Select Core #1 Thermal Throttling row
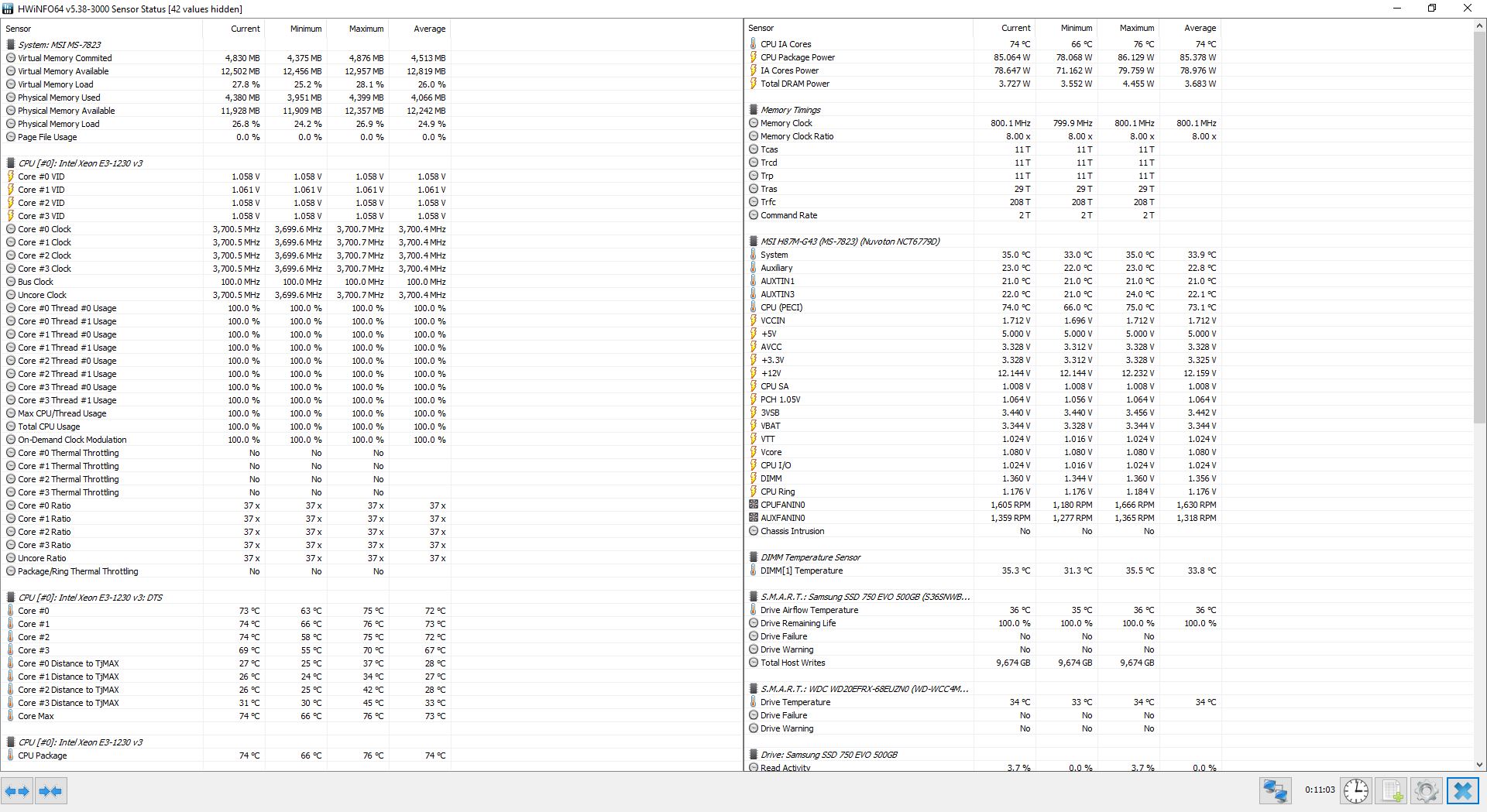The width and height of the screenshot is (1487, 812). pos(226,466)
